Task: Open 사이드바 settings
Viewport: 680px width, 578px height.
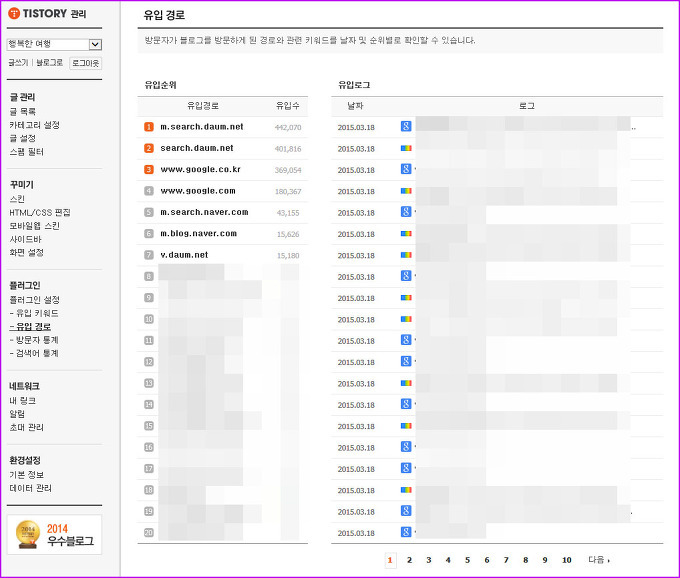Action: [26, 240]
